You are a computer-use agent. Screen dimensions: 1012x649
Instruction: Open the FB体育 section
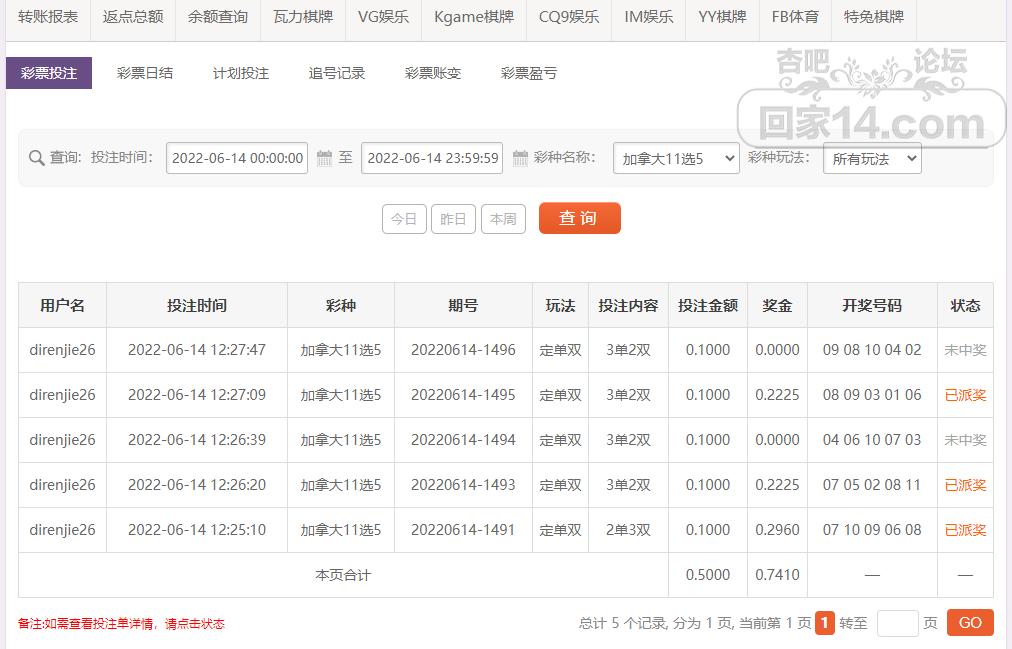click(x=794, y=18)
